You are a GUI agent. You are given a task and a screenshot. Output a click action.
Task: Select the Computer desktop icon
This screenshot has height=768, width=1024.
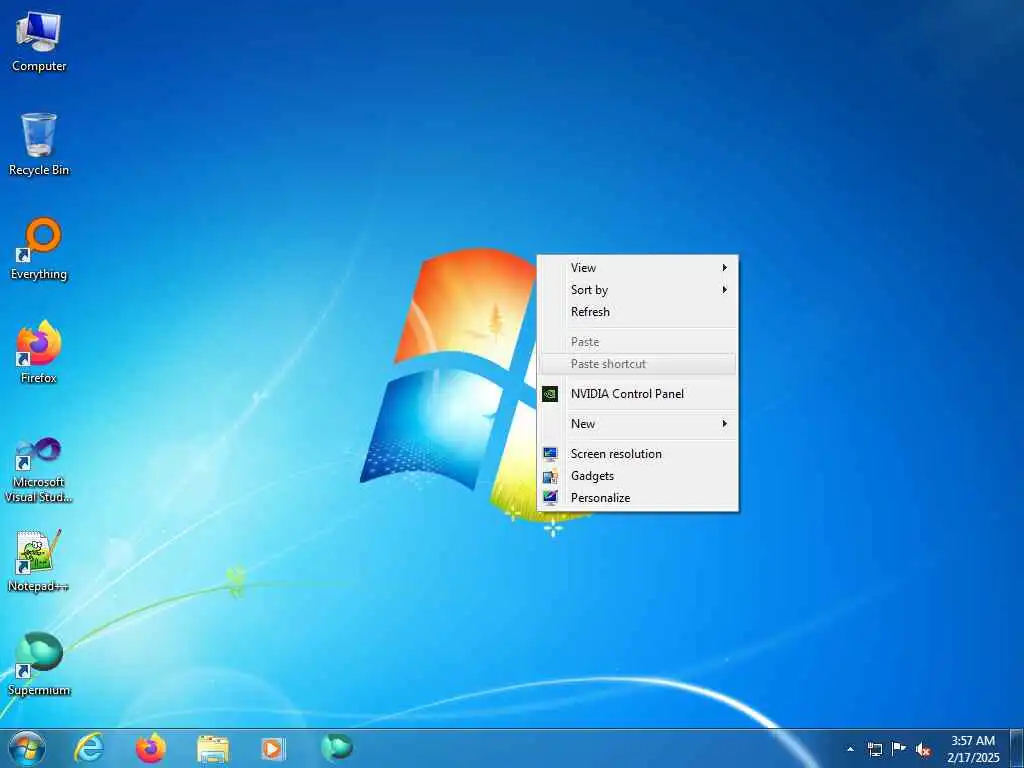(39, 40)
